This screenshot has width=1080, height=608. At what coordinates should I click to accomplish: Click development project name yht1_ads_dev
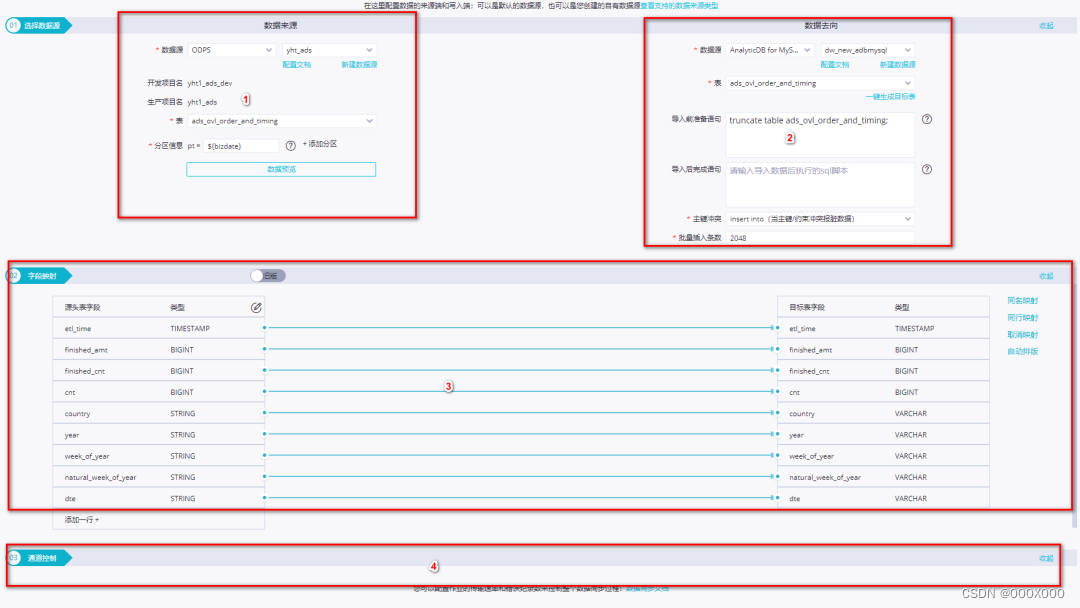[x=210, y=83]
